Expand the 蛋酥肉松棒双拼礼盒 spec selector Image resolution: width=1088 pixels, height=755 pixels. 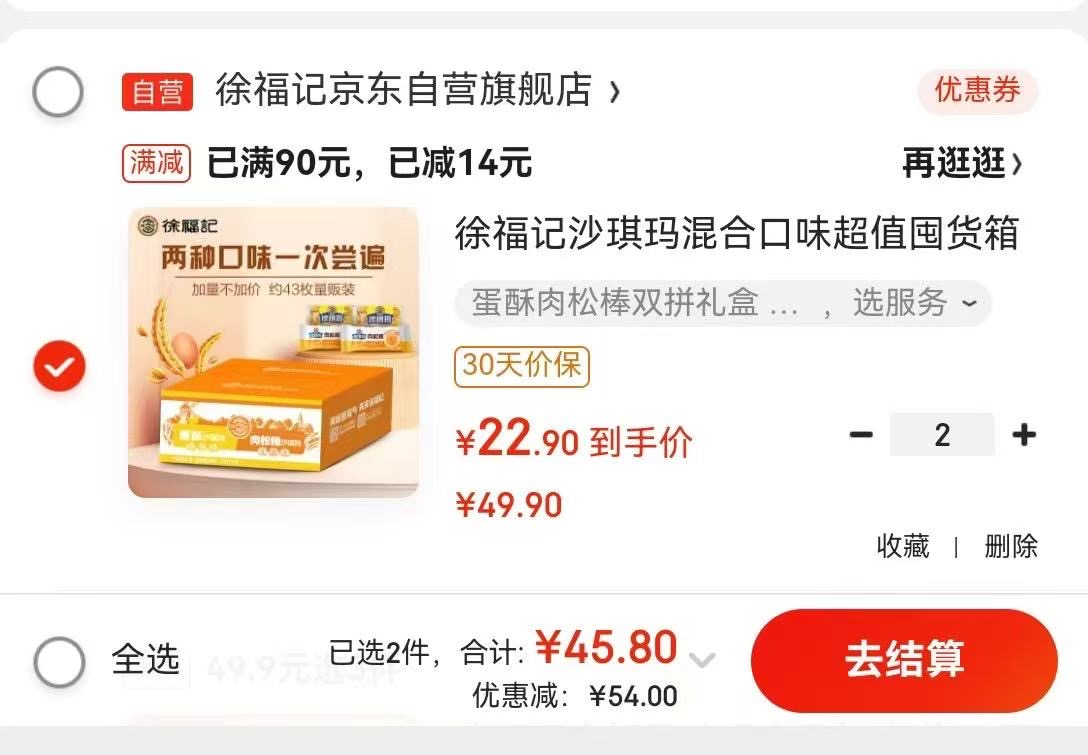pyautogui.click(x=722, y=303)
